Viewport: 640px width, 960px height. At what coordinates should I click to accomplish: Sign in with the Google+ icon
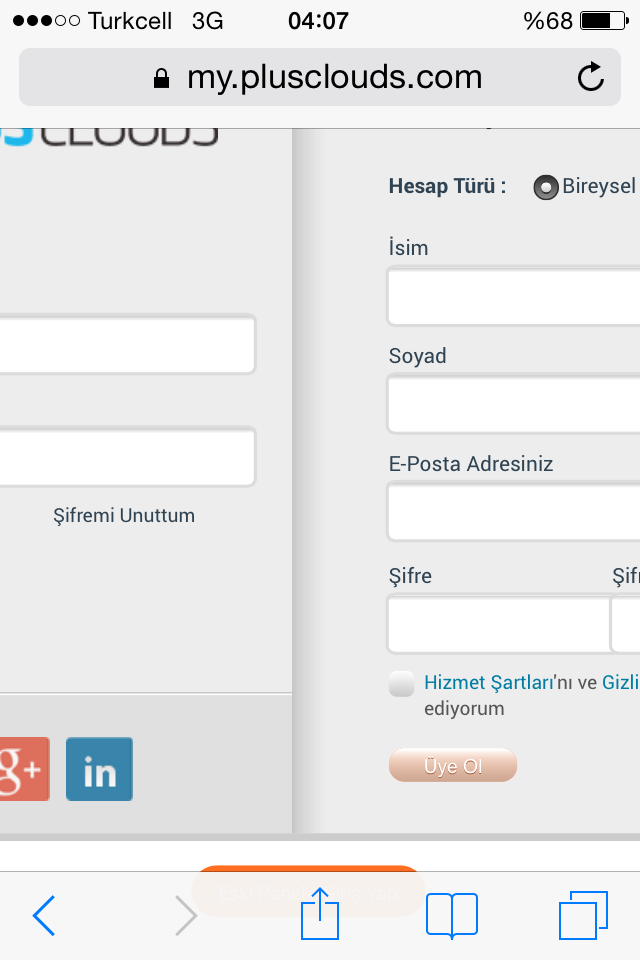pos(23,769)
